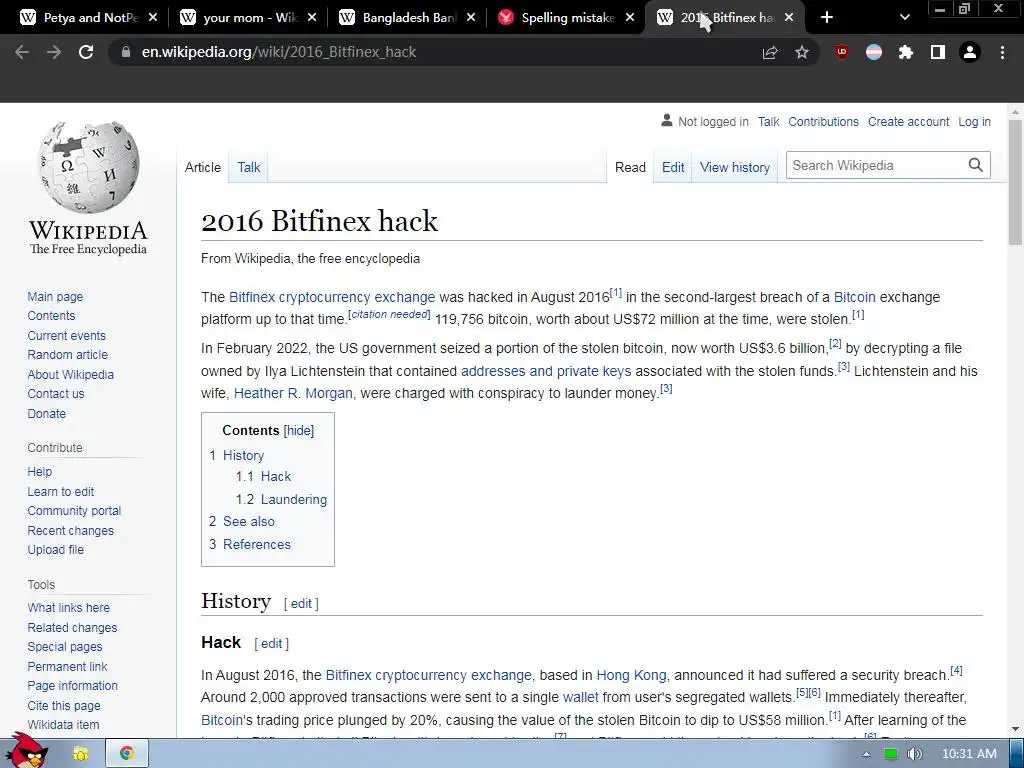This screenshot has height=768, width=1024.
Task: Open the tab search dropdown chevron
Action: click(x=904, y=18)
